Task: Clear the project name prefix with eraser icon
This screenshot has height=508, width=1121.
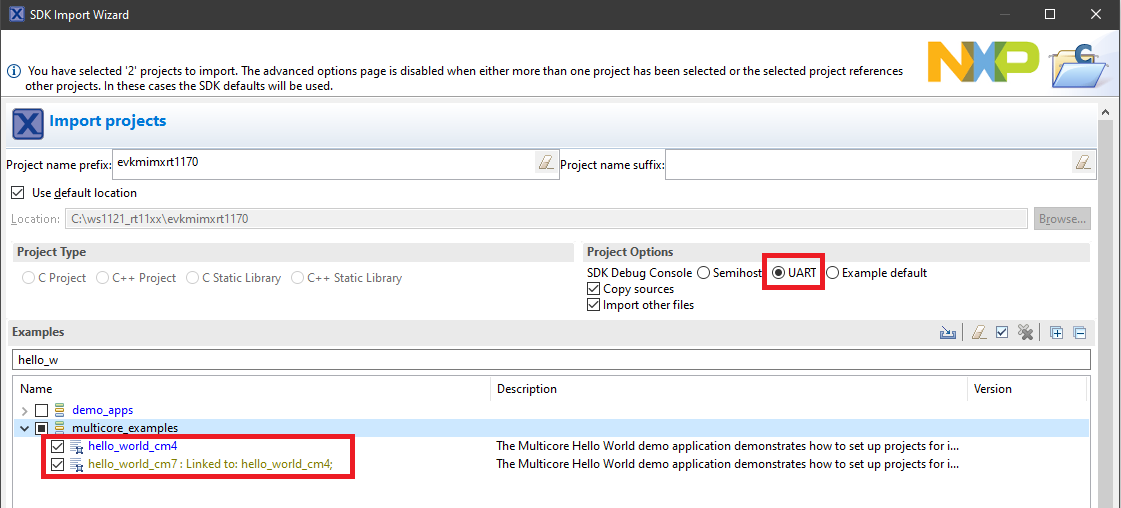Action: [x=545, y=163]
